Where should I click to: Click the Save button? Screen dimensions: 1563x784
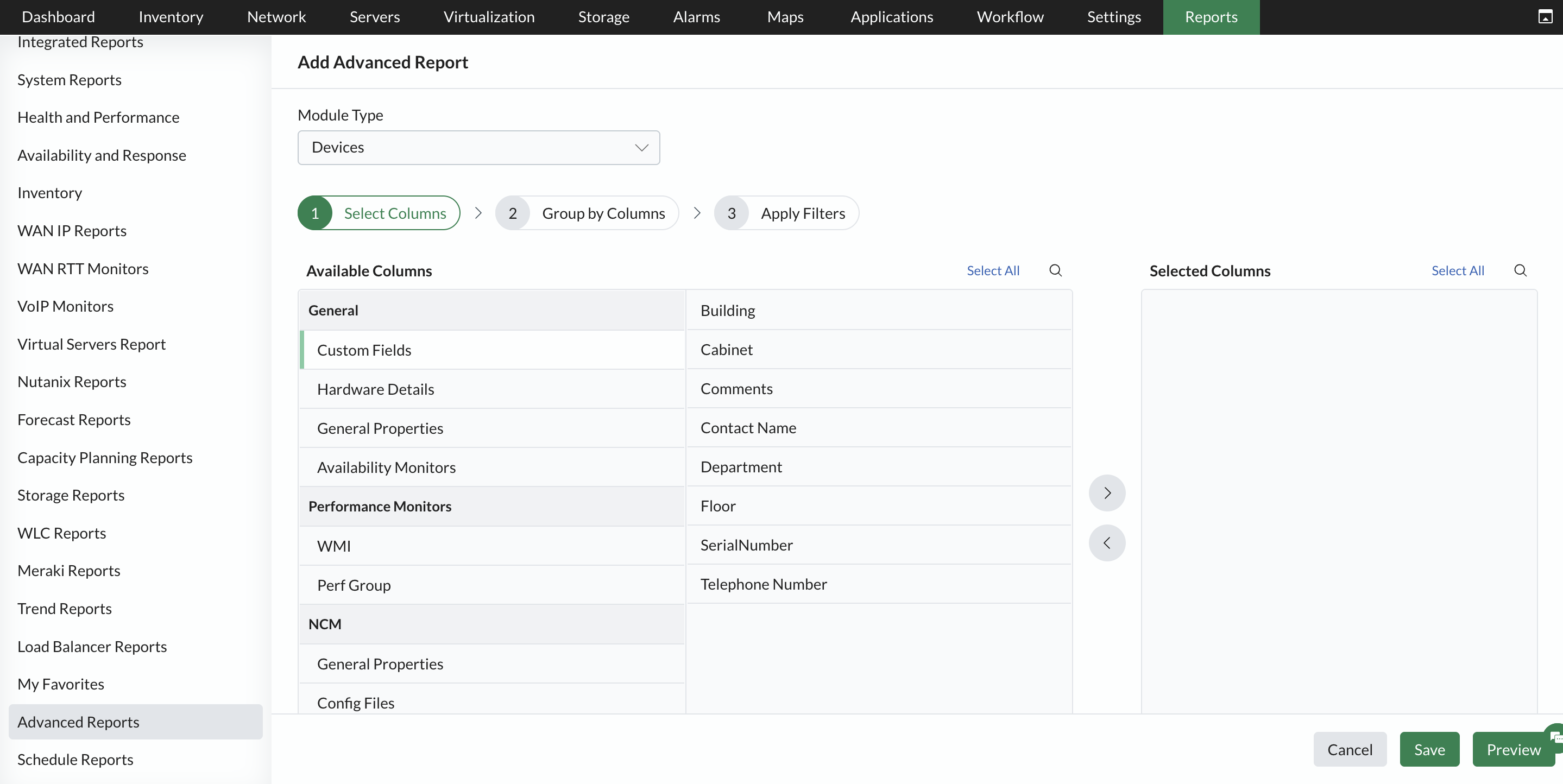tap(1429, 749)
